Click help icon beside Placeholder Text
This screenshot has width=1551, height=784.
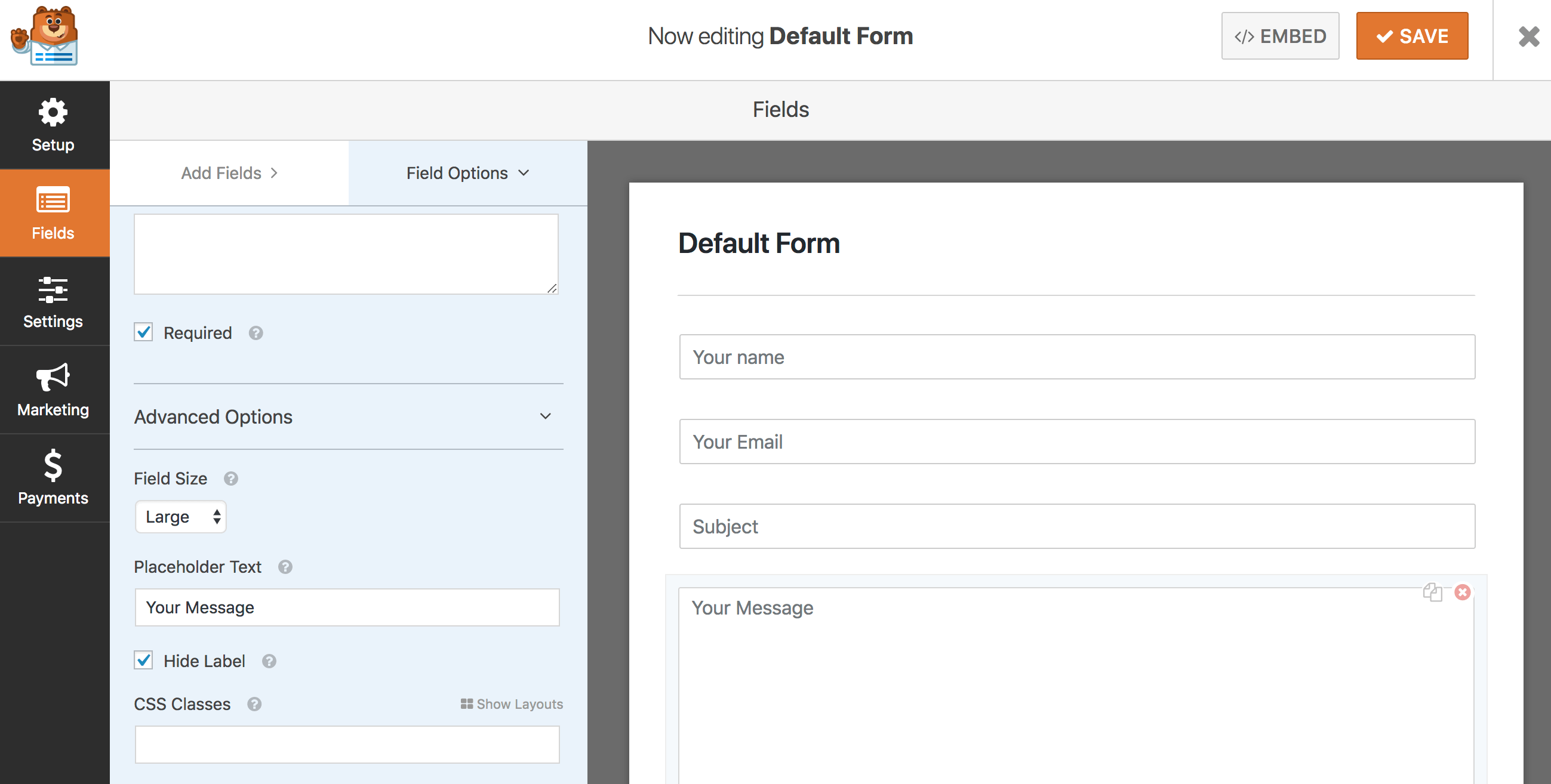285,567
